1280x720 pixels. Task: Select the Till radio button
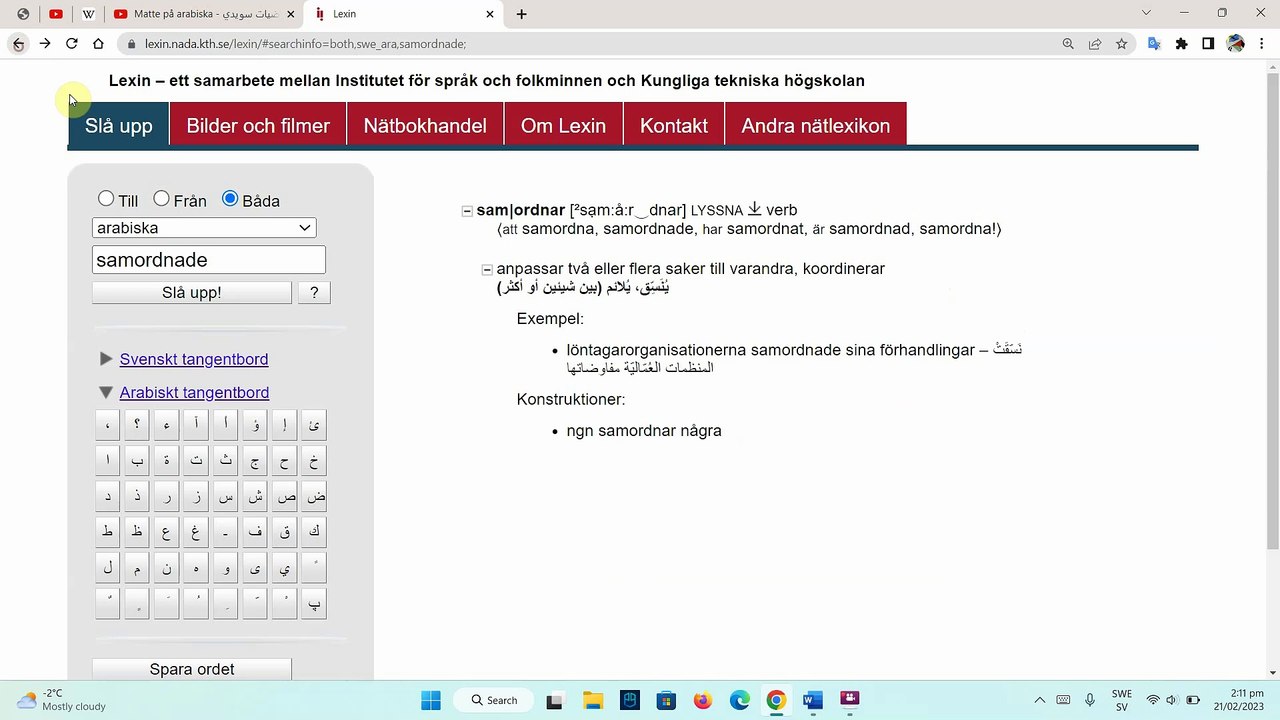click(106, 199)
